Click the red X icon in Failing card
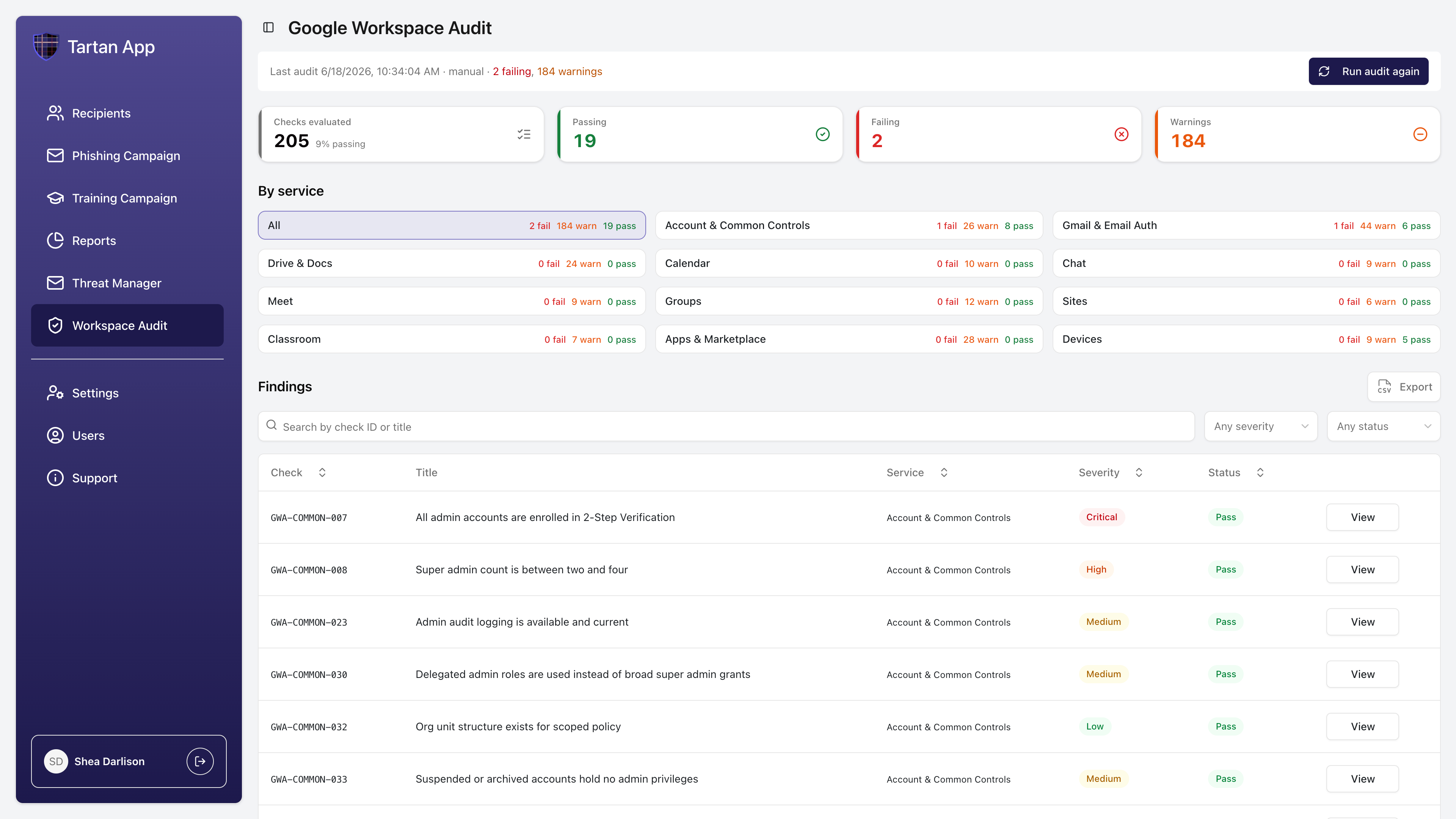 (x=1122, y=134)
